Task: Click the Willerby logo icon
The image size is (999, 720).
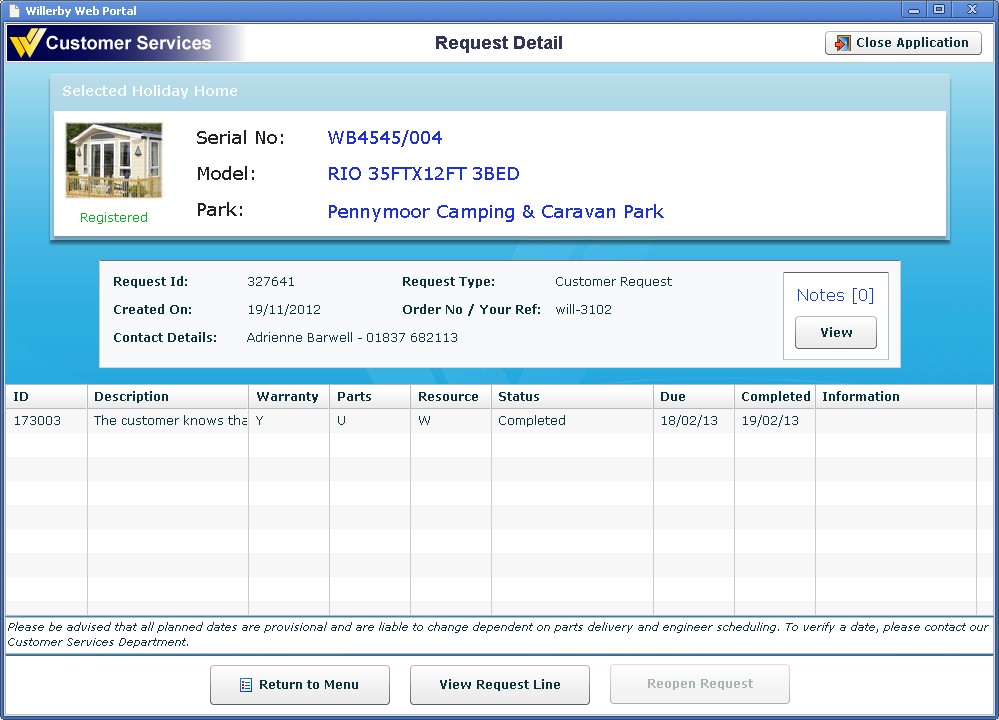Action: [x=27, y=43]
